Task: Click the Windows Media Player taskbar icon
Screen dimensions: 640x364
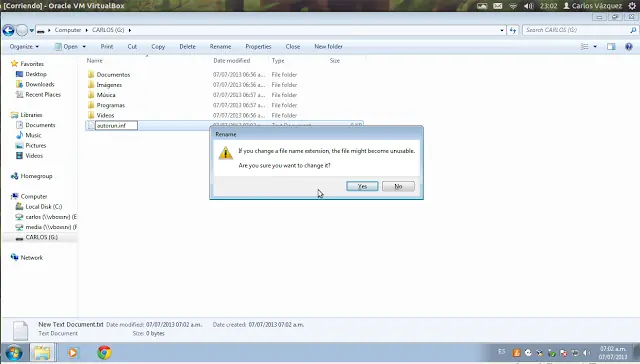Action: [72, 352]
